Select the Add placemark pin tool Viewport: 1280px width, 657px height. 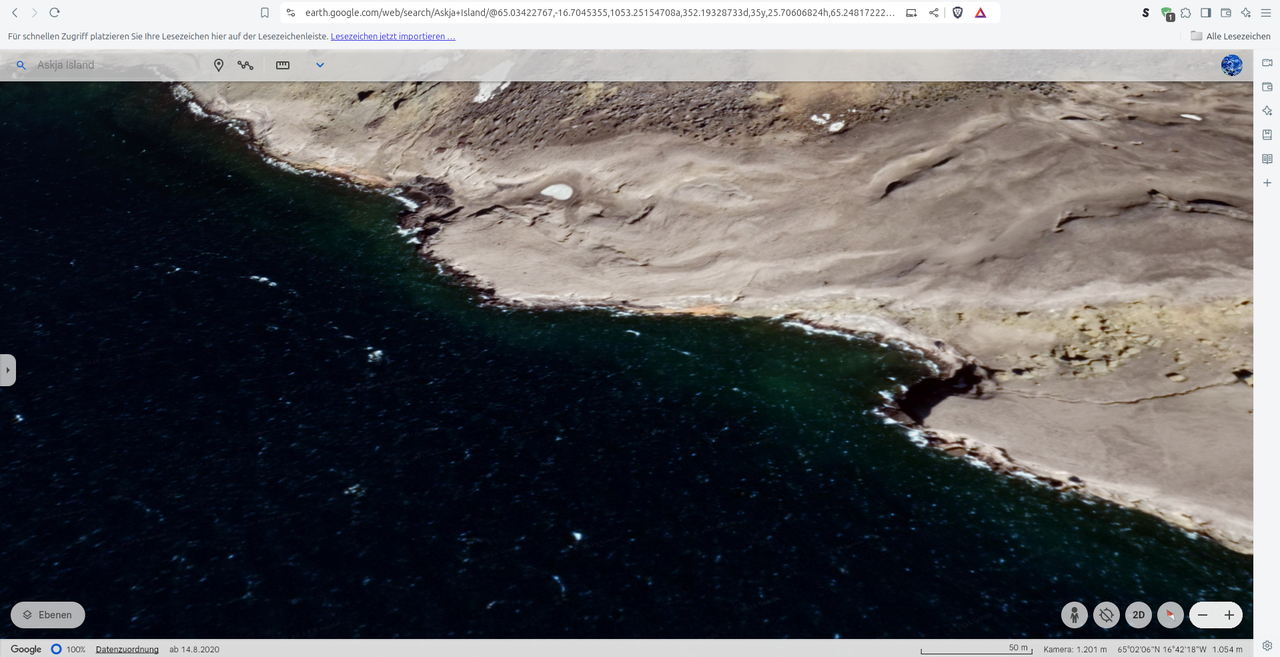click(219, 65)
